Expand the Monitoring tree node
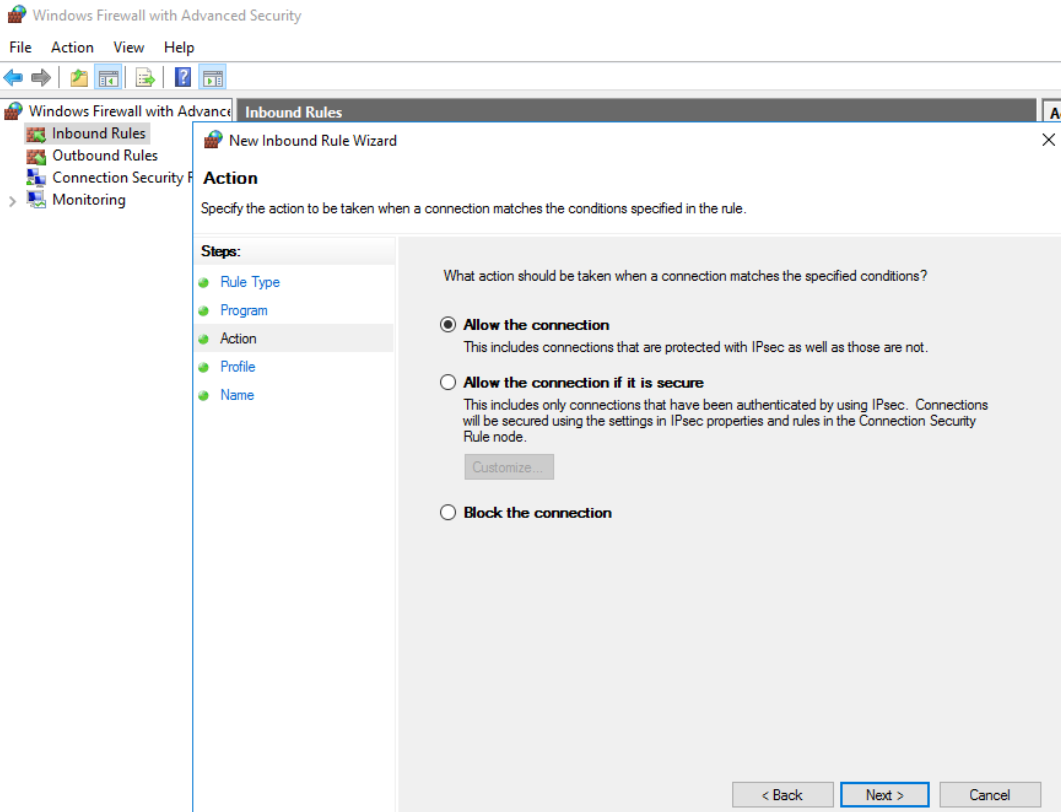Image resolution: width=1061 pixels, height=812 pixels. click(12, 201)
